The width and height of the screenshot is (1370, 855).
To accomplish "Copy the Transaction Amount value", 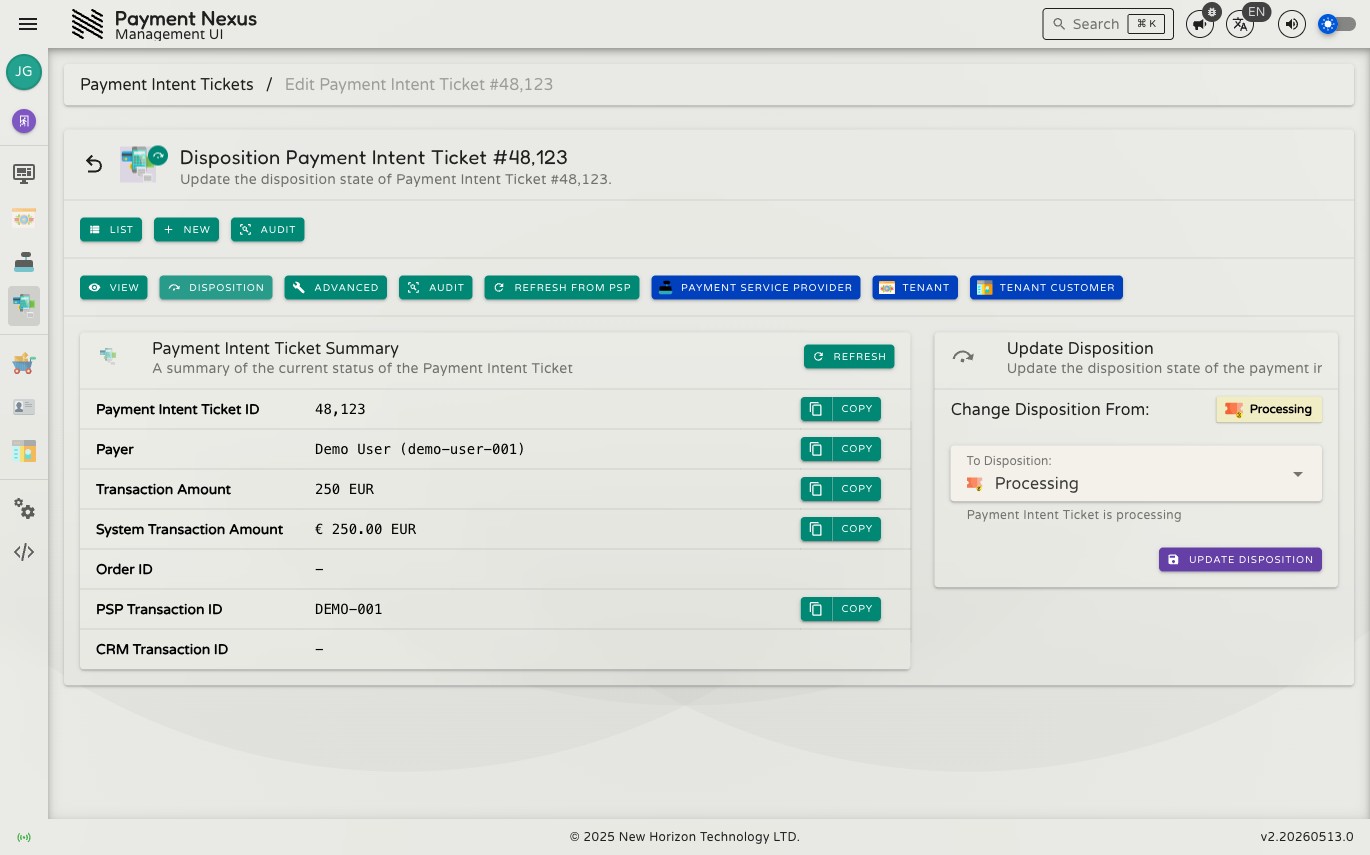I will pos(841,489).
